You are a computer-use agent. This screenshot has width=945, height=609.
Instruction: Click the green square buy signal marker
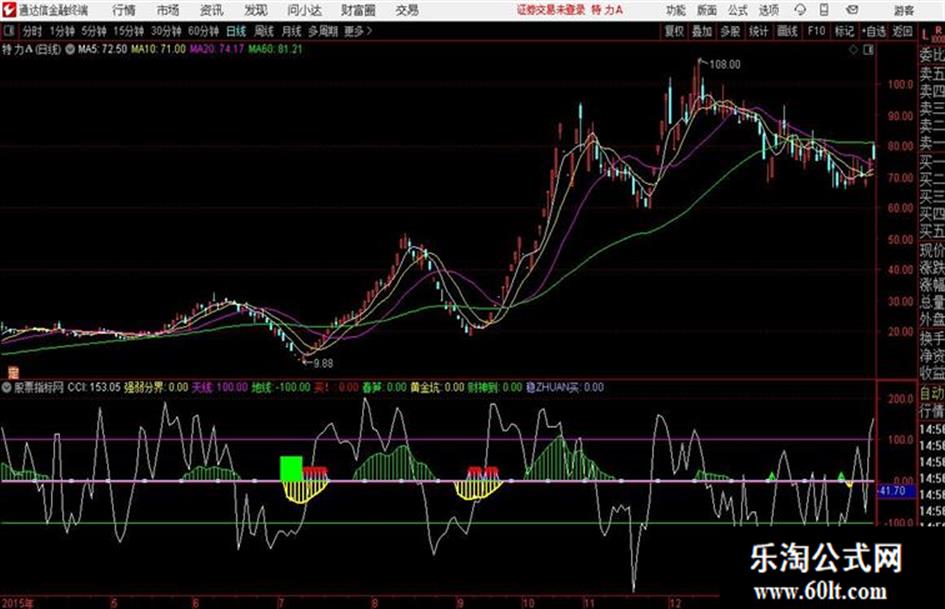(291, 469)
